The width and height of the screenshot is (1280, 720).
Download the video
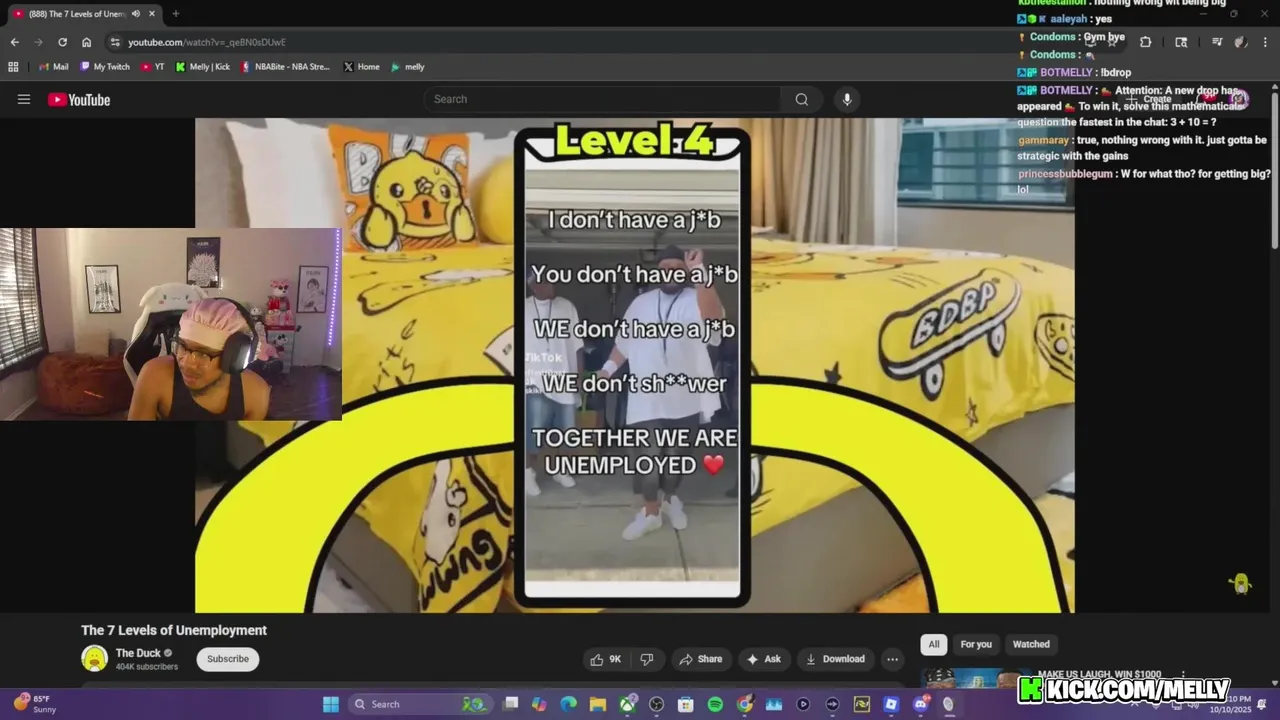coord(835,659)
